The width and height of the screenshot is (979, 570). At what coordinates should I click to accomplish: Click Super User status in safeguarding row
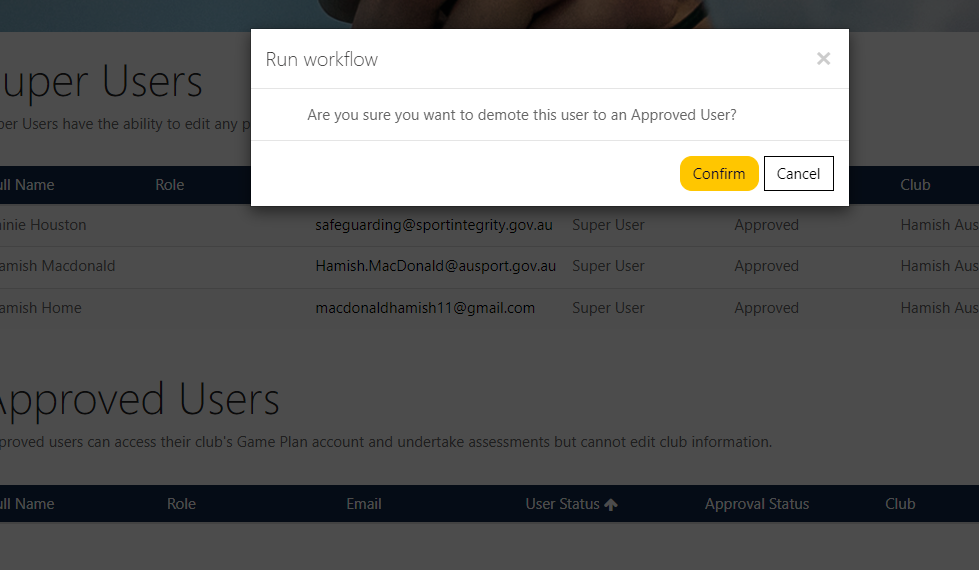pos(608,225)
